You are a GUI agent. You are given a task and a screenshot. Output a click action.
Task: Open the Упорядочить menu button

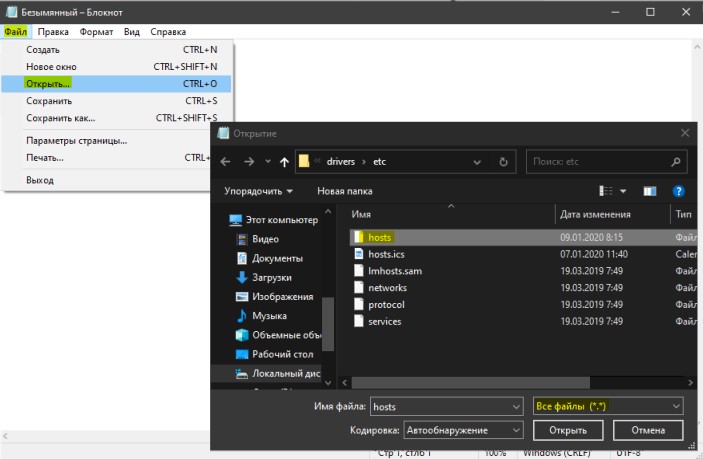(259, 191)
